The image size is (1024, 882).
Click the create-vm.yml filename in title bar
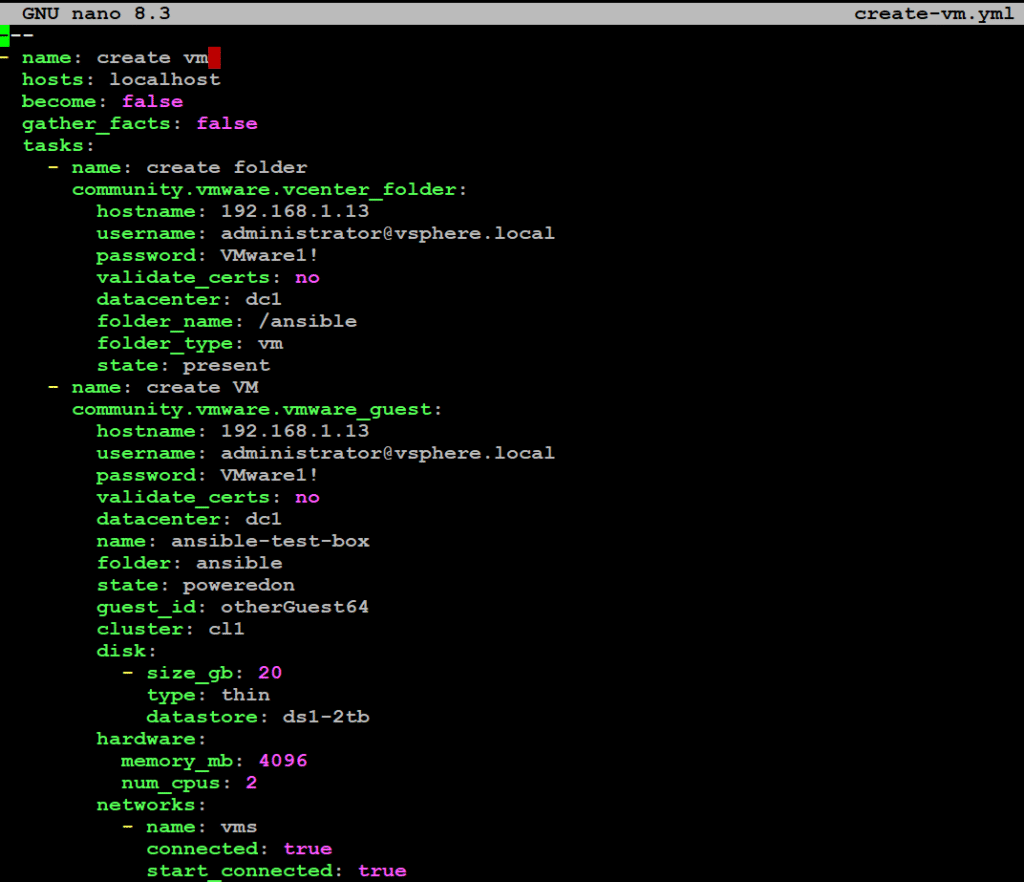click(x=934, y=13)
